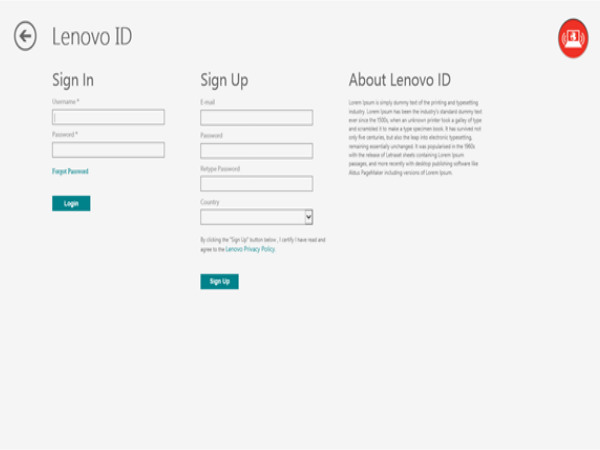Select the E-mail input field

tap(256, 117)
